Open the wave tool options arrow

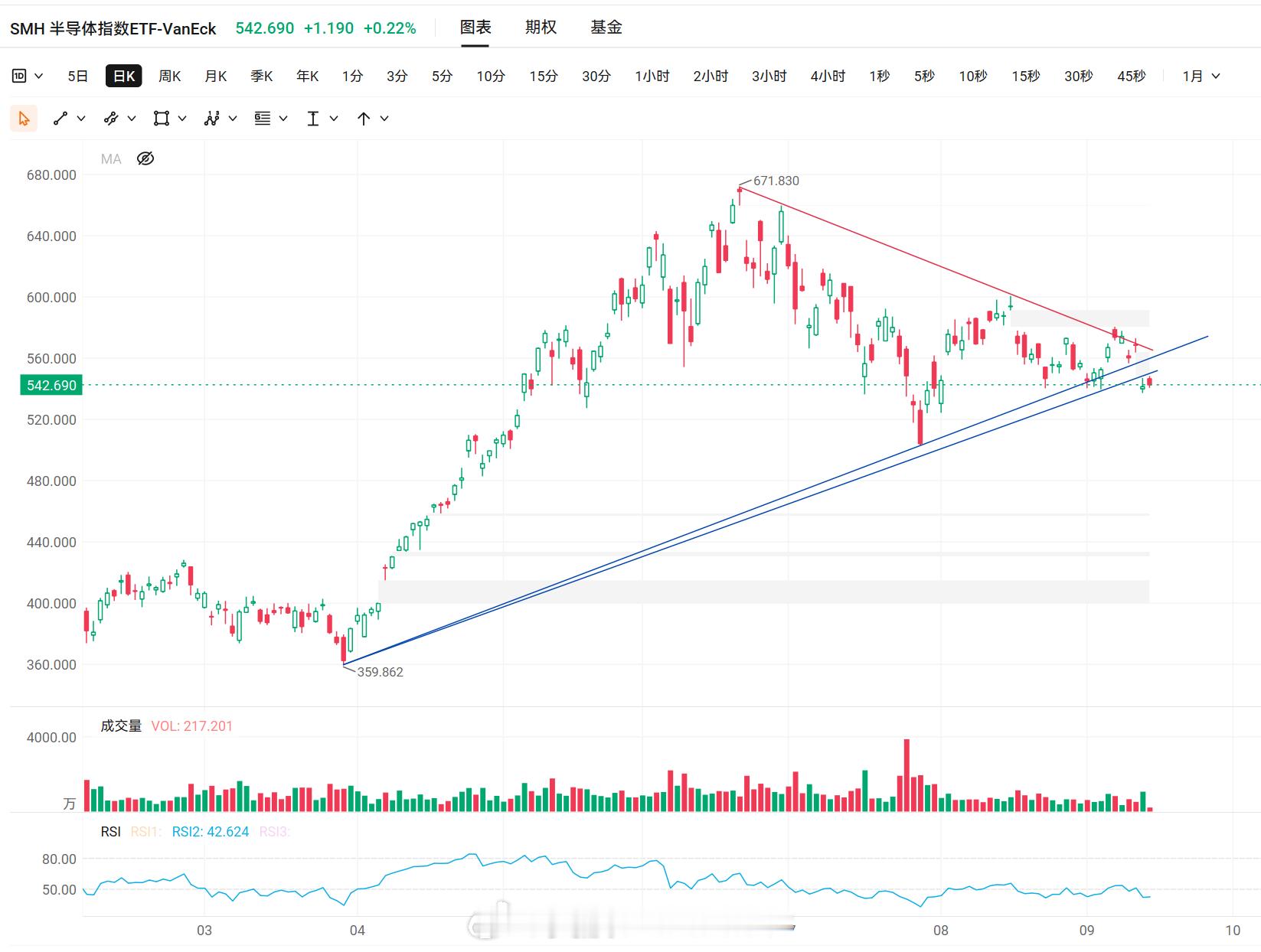pyautogui.click(x=233, y=119)
